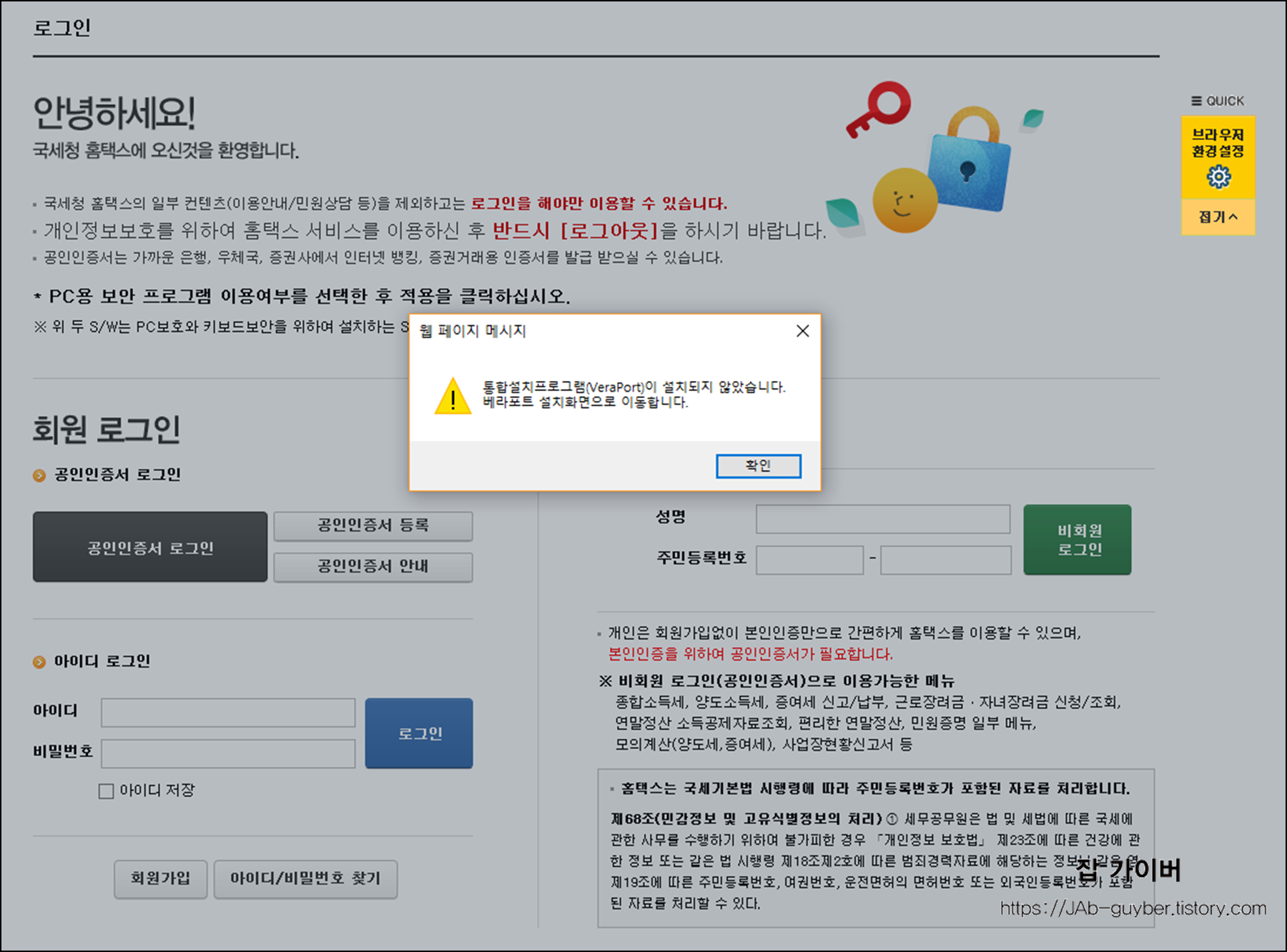Click the orange bullet beside 공인인증서 로그인
Image resolution: width=1287 pixels, height=952 pixels.
click(39, 475)
